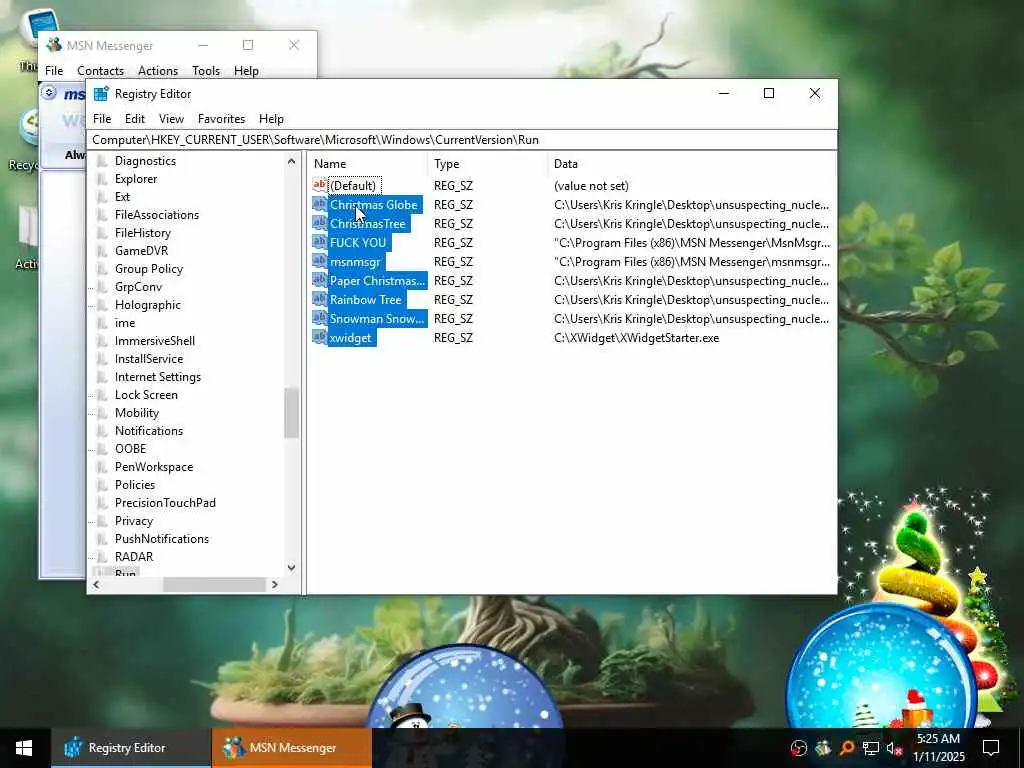
Task: Open the Windows Start button
Action: pos(24,748)
